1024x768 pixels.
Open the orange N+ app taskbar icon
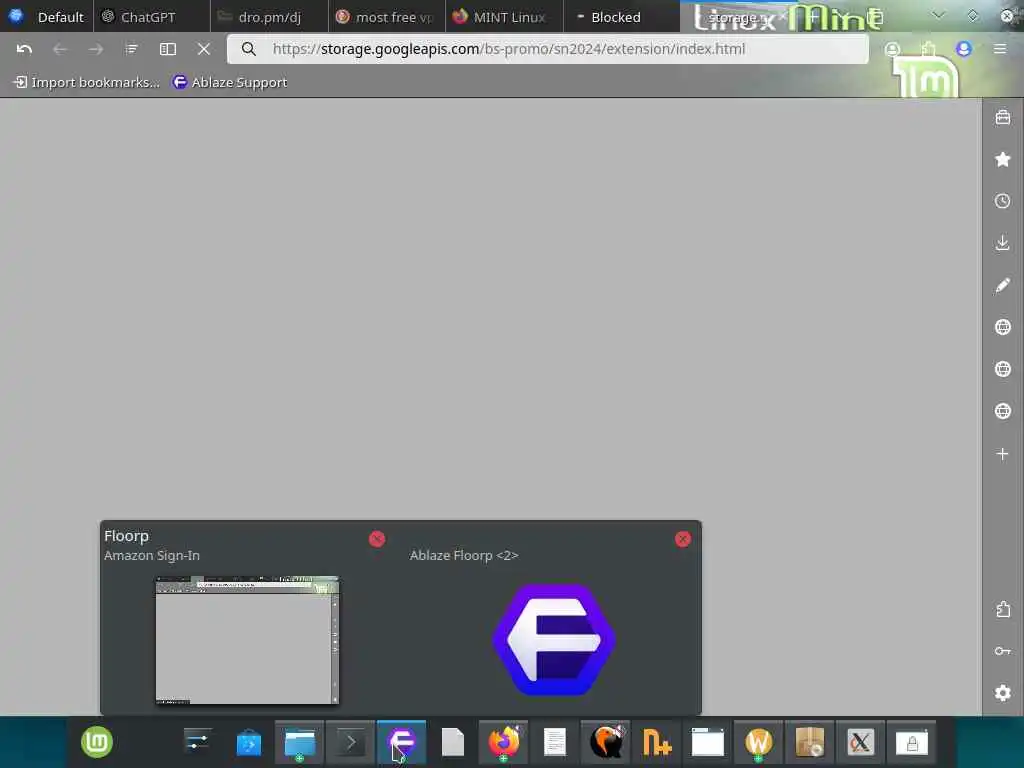656,743
